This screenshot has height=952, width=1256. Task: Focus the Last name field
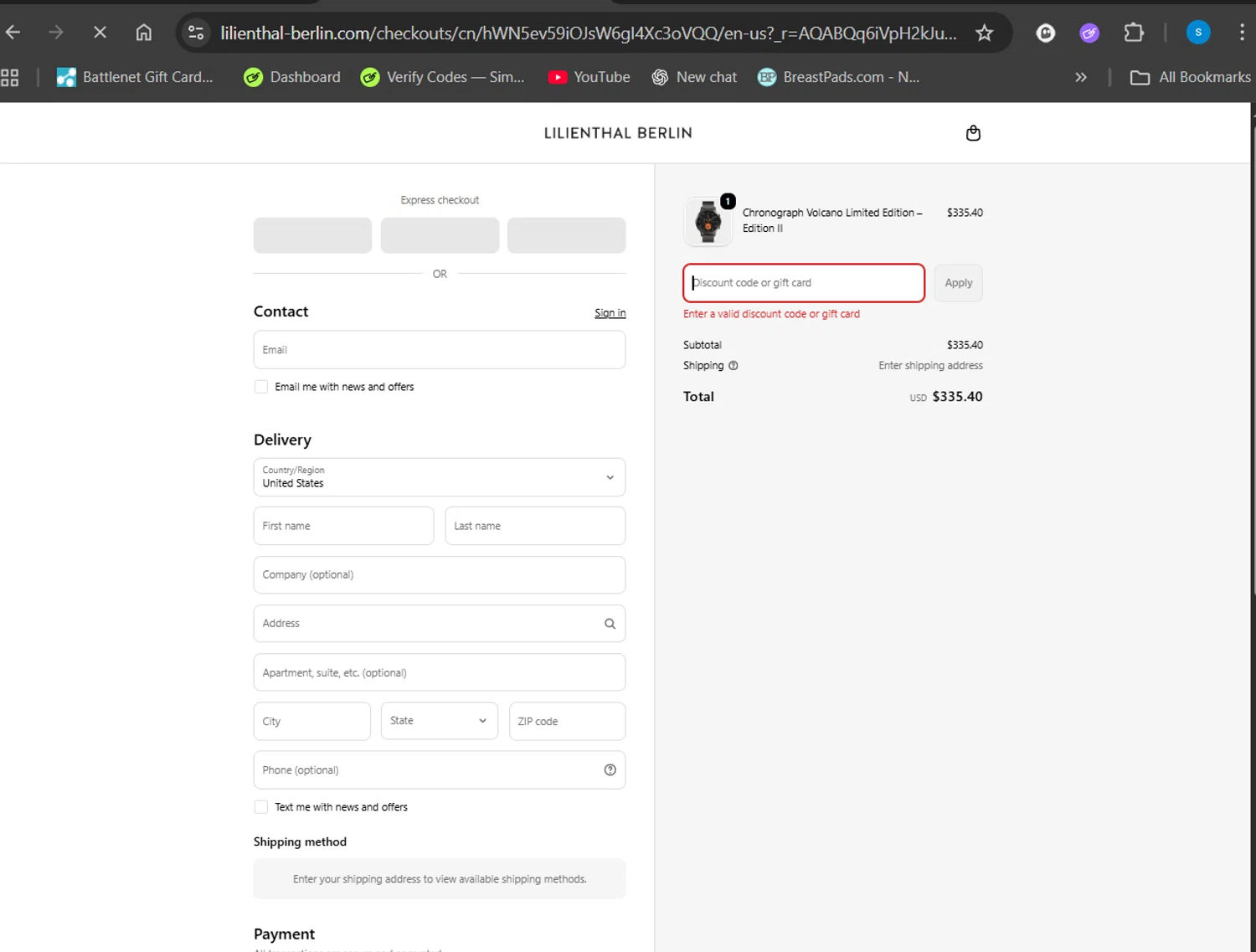(535, 526)
